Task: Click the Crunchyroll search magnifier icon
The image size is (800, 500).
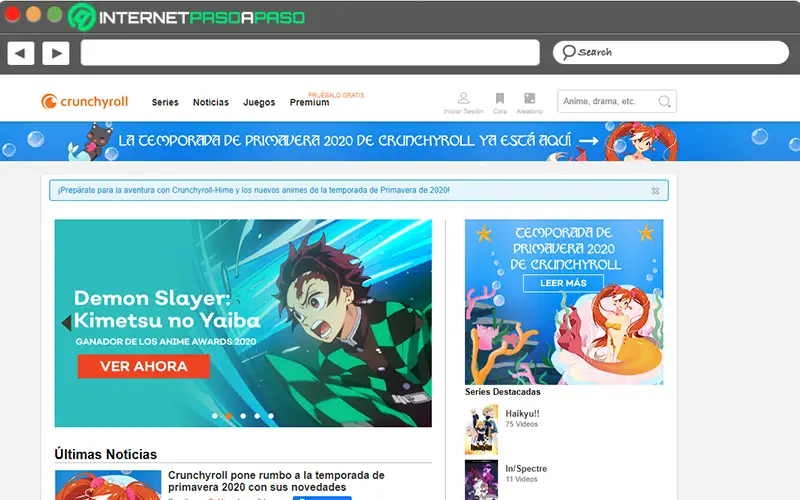Action: coord(664,101)
